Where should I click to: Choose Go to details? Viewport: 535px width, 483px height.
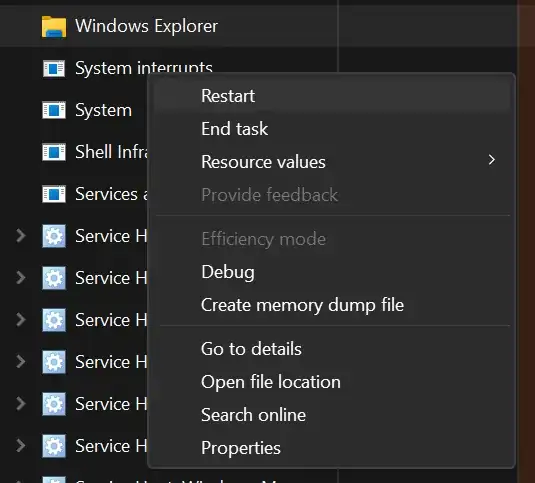pos(331,349)
